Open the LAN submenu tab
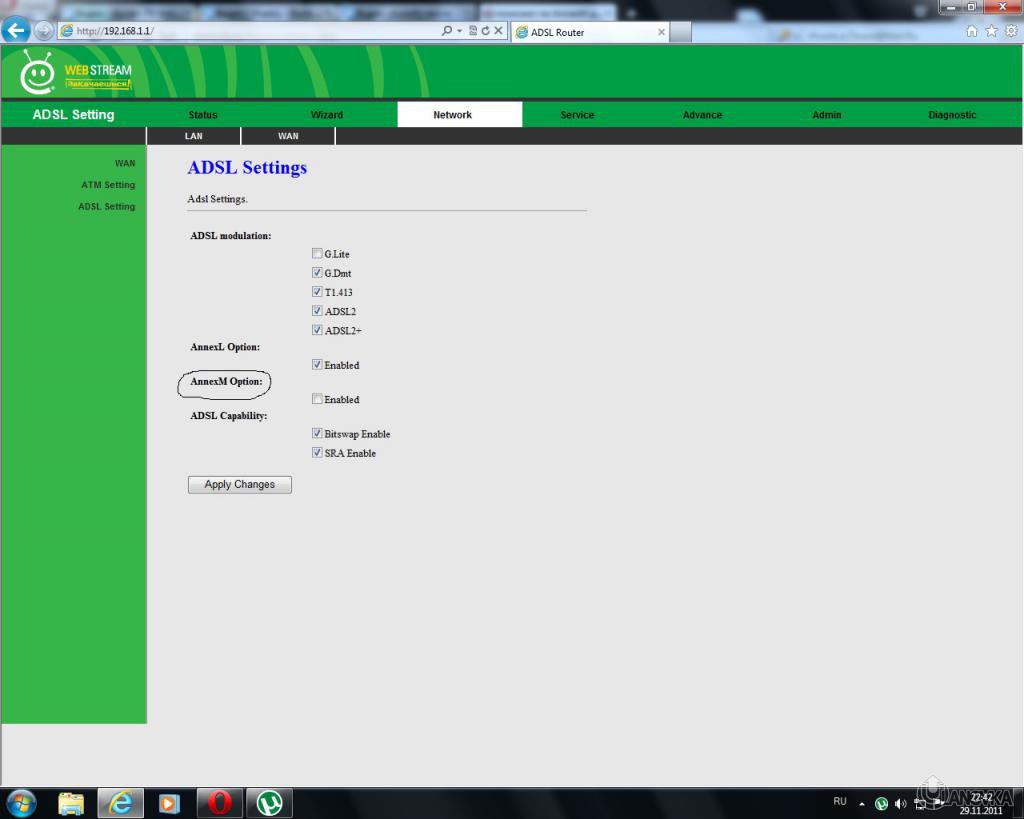This screenshot has height=819, width=1024. point(193,136)
